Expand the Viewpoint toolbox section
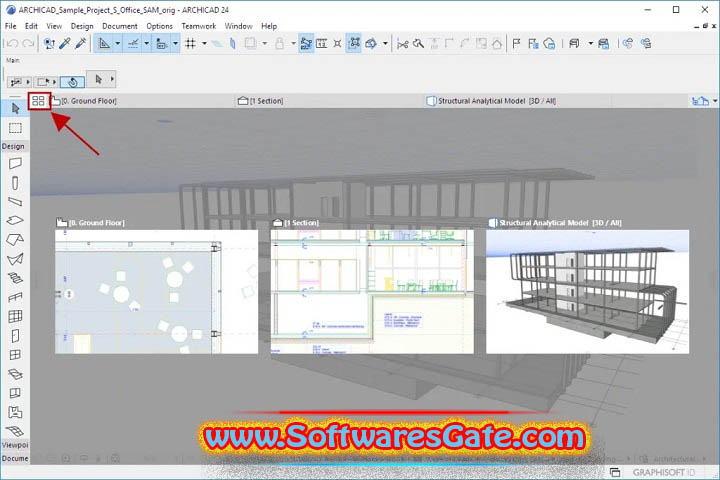This screenshot has width=720, height=480. click(x=15, y=445)
